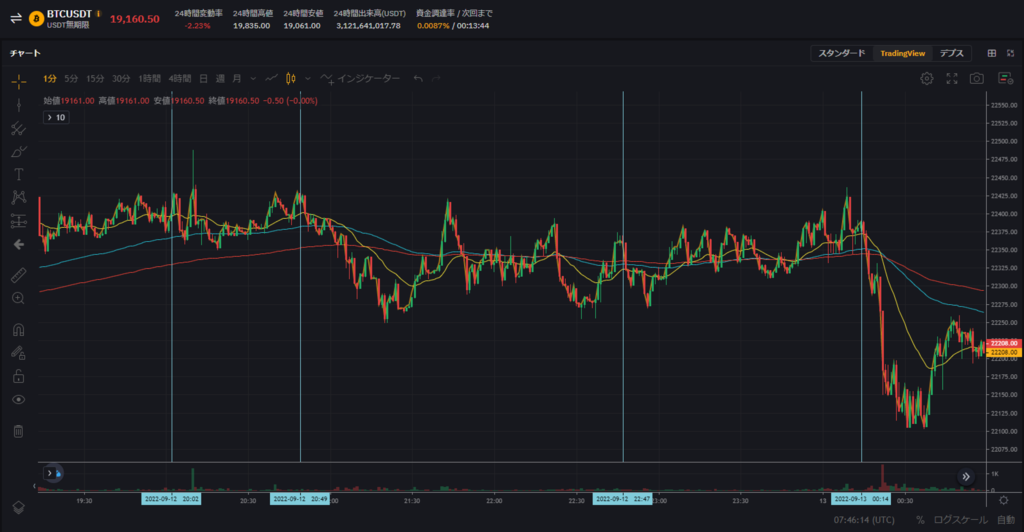Select the 4時間 timeframe
The image size is (1024, 532).
click(180, 78)
